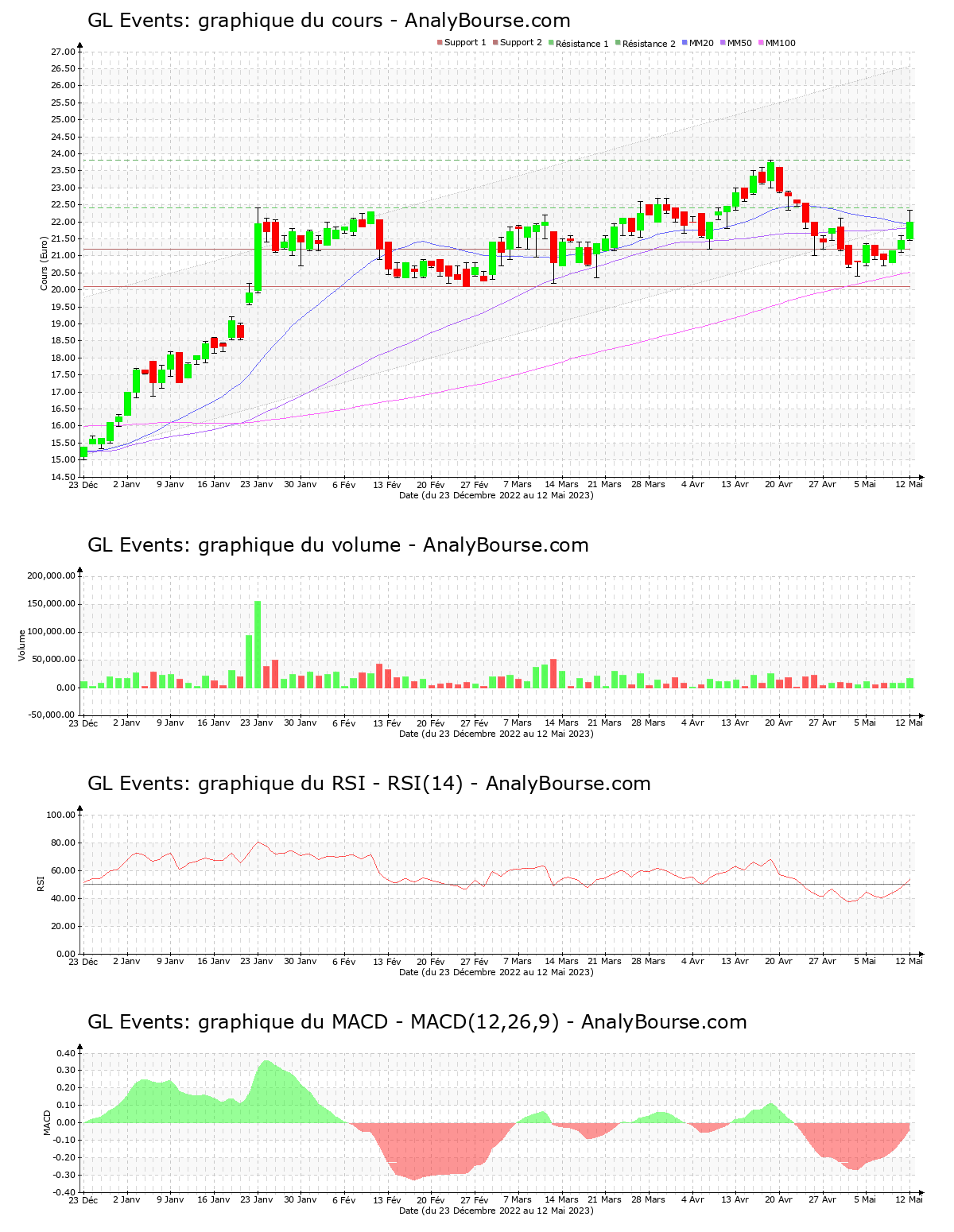This screenshot has width=954, height=1232.
Task: Click the 22.00 price axis label
Action: tap(63, 222)
